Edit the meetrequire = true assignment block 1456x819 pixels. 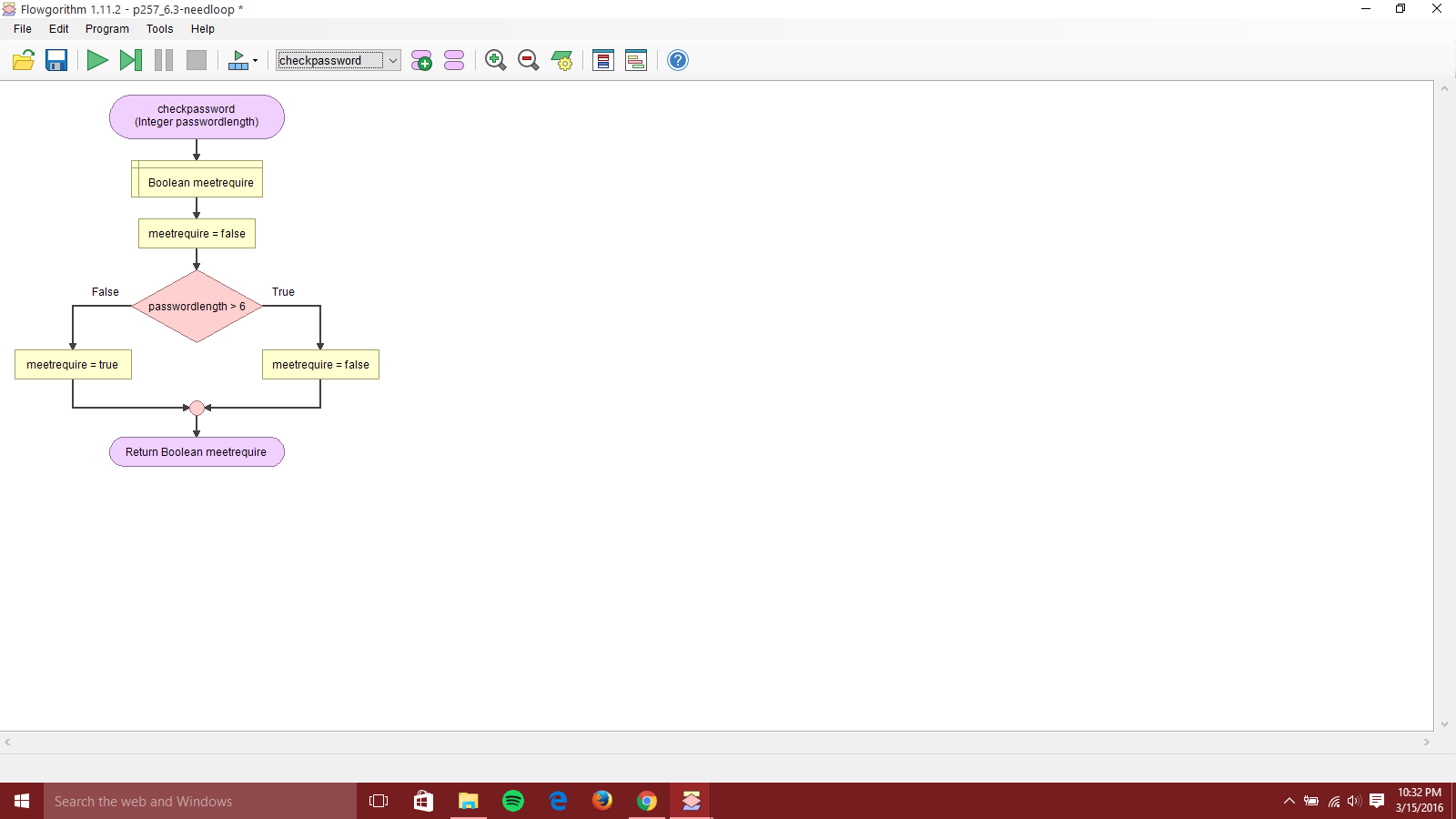point(73,364)
